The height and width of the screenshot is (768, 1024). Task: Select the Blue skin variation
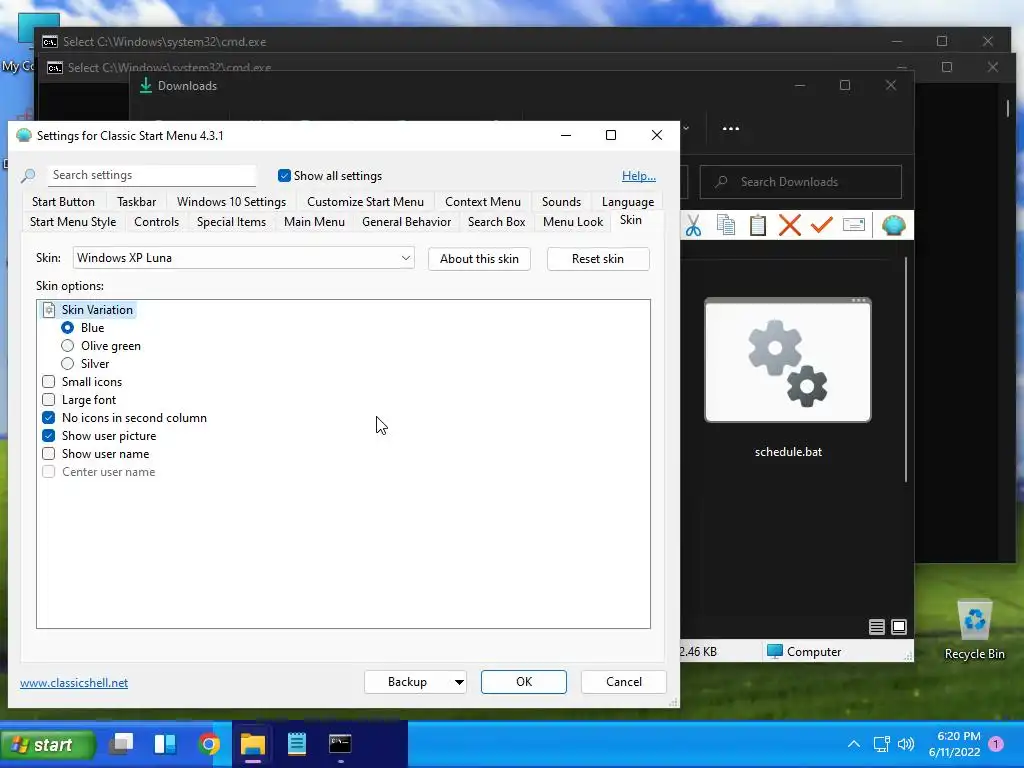pos(67,328)
